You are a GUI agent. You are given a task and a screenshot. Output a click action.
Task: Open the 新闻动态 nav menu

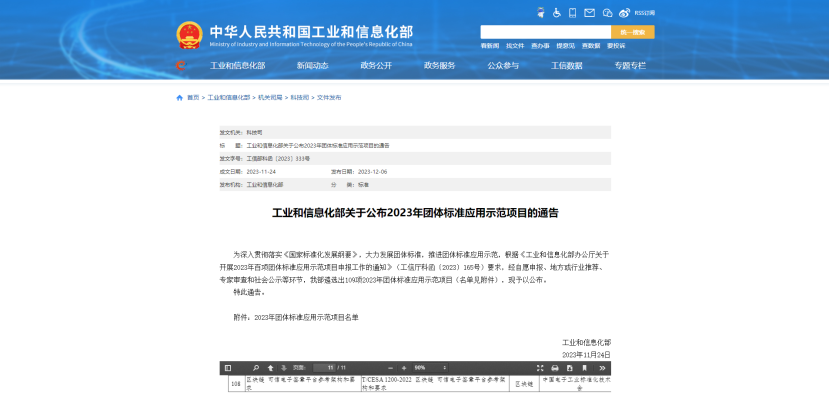(312, 66)
